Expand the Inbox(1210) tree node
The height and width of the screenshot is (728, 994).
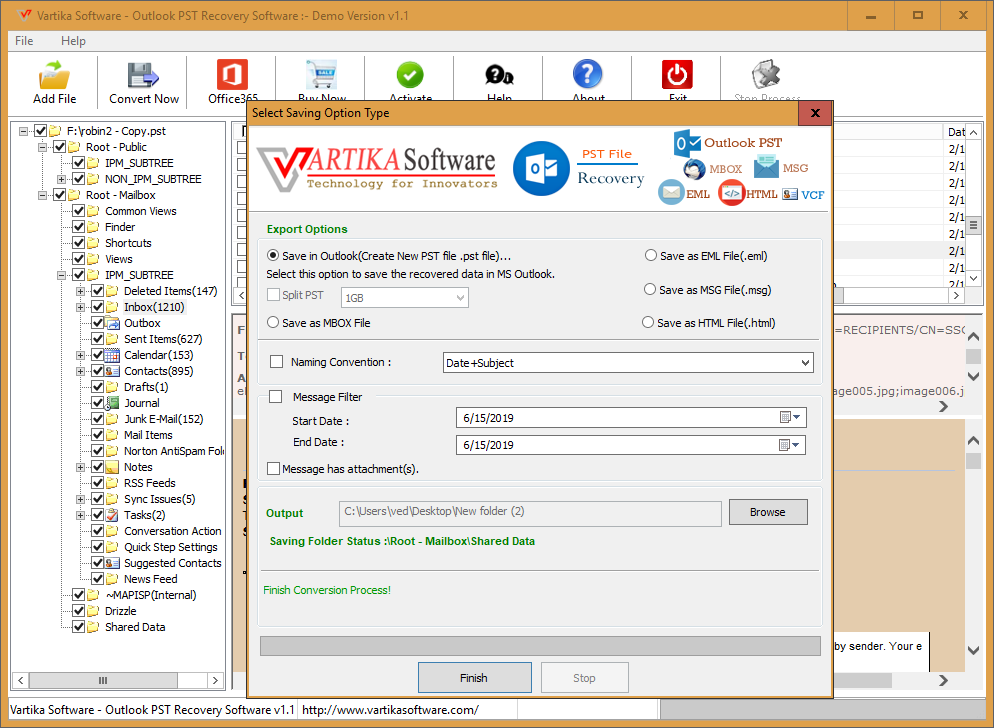[81, 307]
